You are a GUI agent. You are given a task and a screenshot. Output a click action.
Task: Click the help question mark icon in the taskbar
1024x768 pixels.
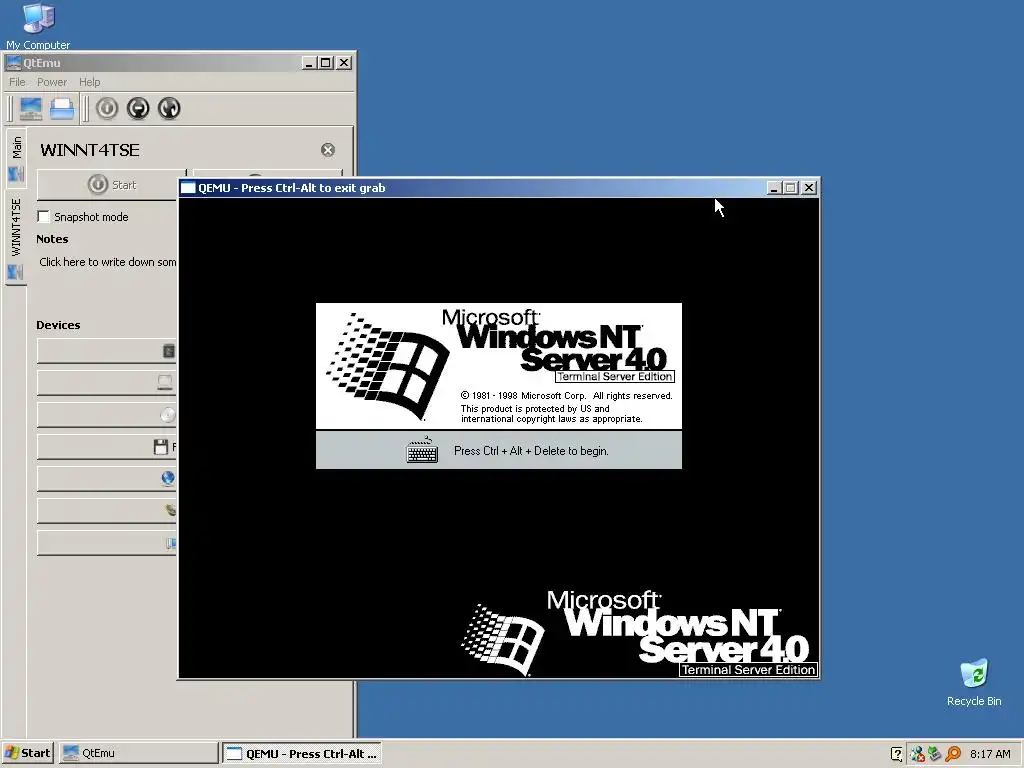point(897,754)
